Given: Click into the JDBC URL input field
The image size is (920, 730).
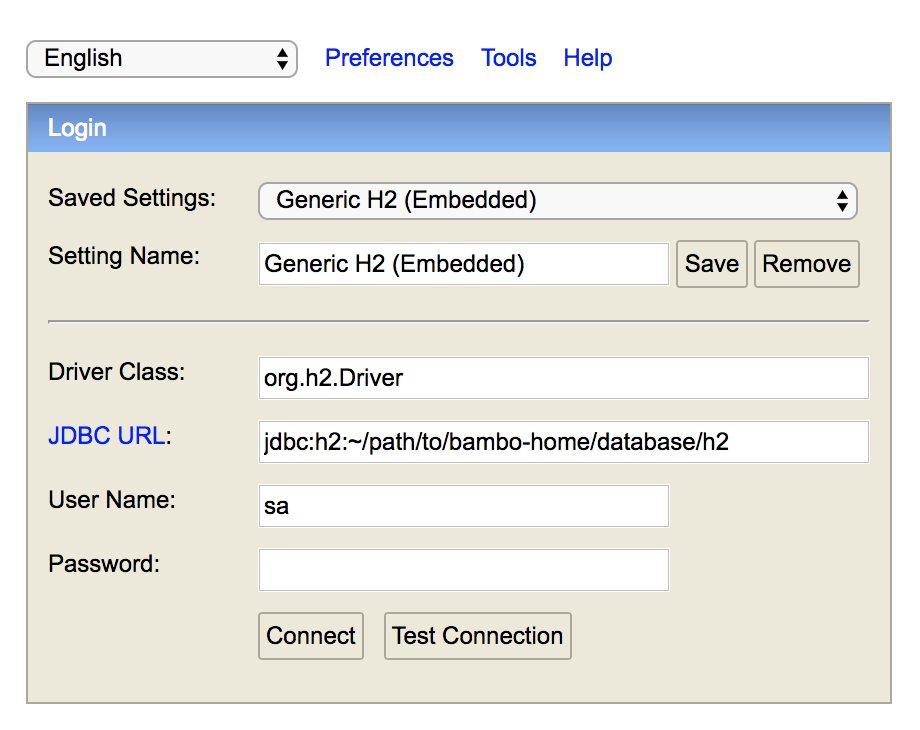Looking at the screenshot, I should tap(563, 442).
